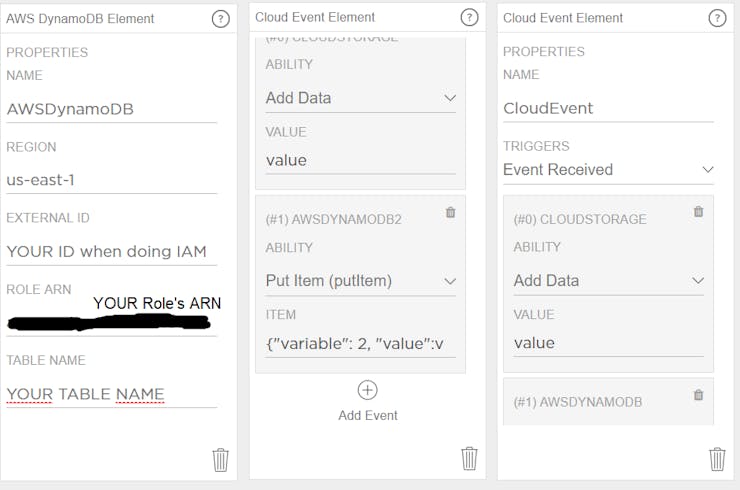Click the EXTERNAL ID label
Image resolution: width=740 pixels, height=490 pixels.
coord(48,218)
